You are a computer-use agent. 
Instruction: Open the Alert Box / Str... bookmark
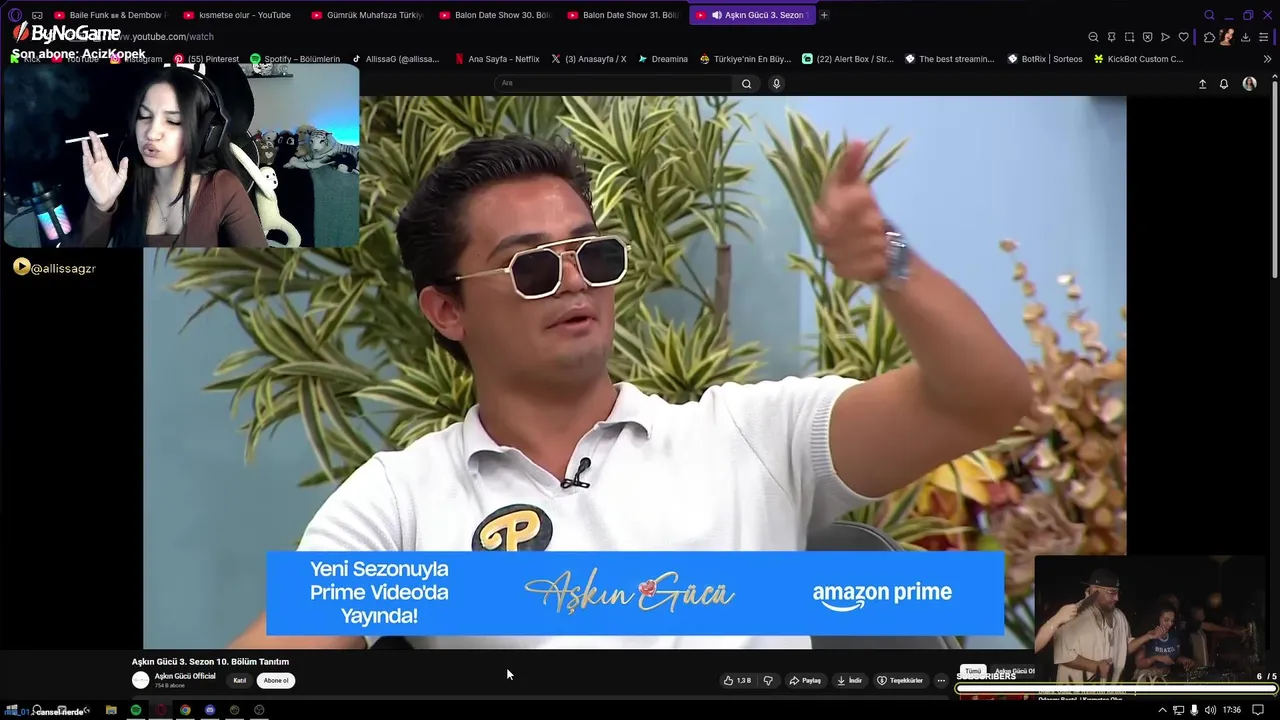click(848, 59)
